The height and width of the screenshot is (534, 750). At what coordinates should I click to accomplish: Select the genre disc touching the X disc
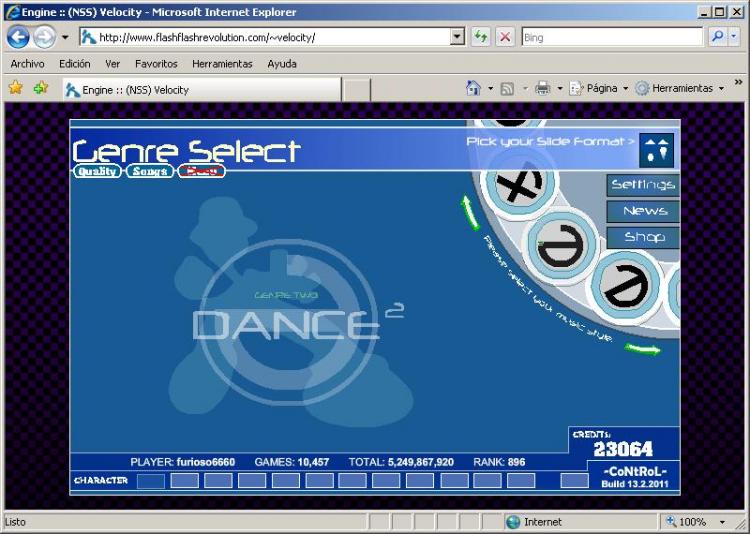pos(561,246)
